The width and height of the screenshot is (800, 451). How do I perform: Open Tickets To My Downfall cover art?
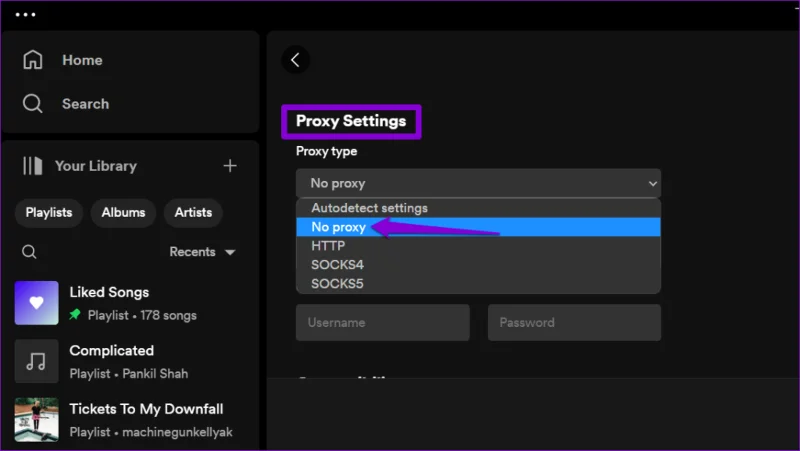point(37,419)
